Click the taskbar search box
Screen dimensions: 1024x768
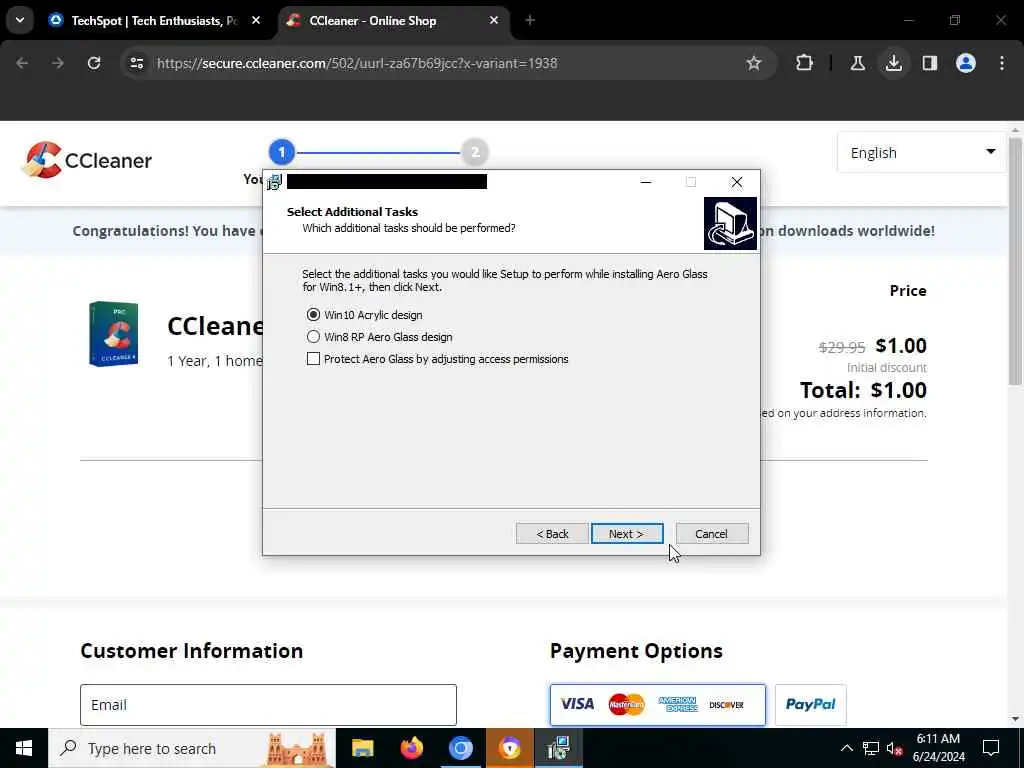[192, 748]
